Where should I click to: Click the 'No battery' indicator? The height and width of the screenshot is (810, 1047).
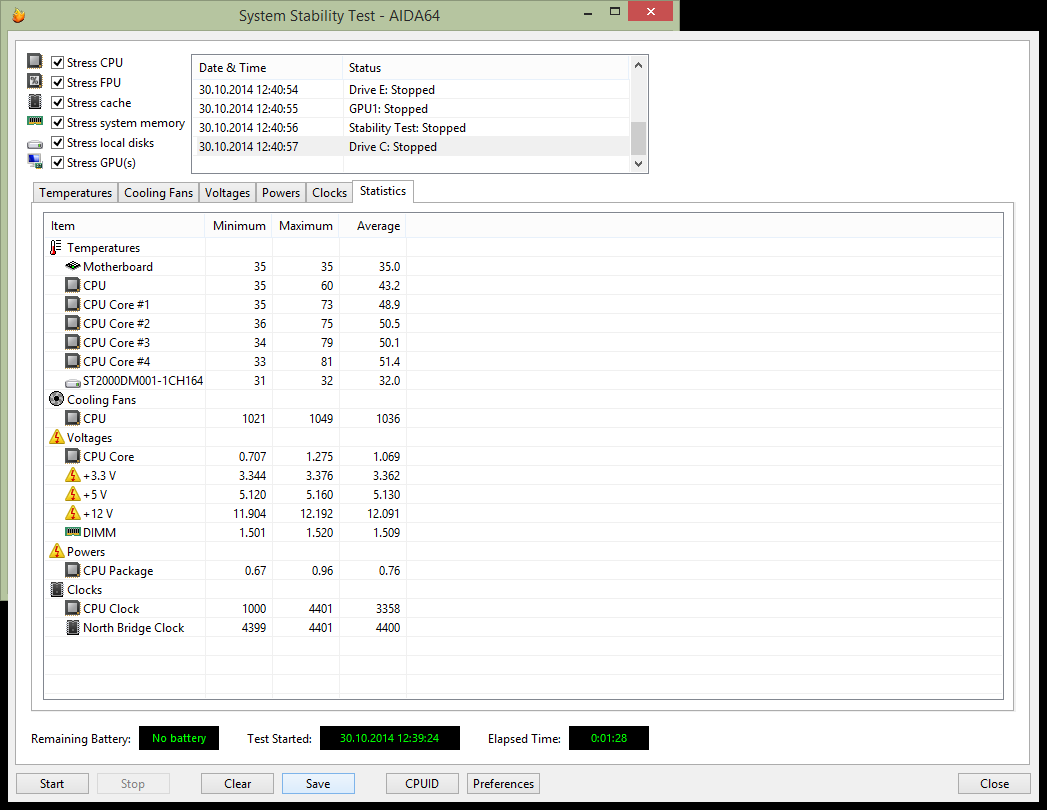(179, 738)
